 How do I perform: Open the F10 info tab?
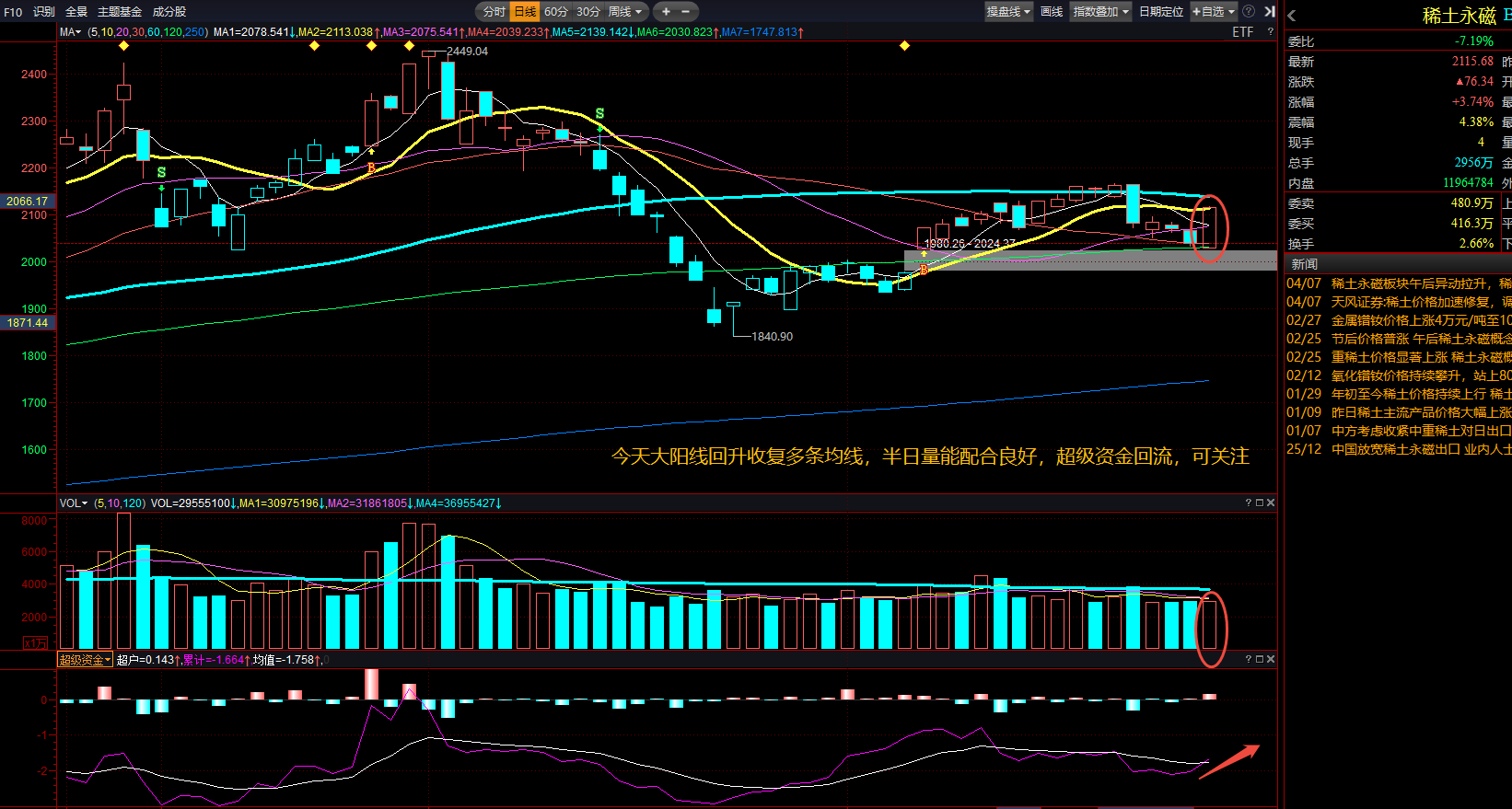13,12
